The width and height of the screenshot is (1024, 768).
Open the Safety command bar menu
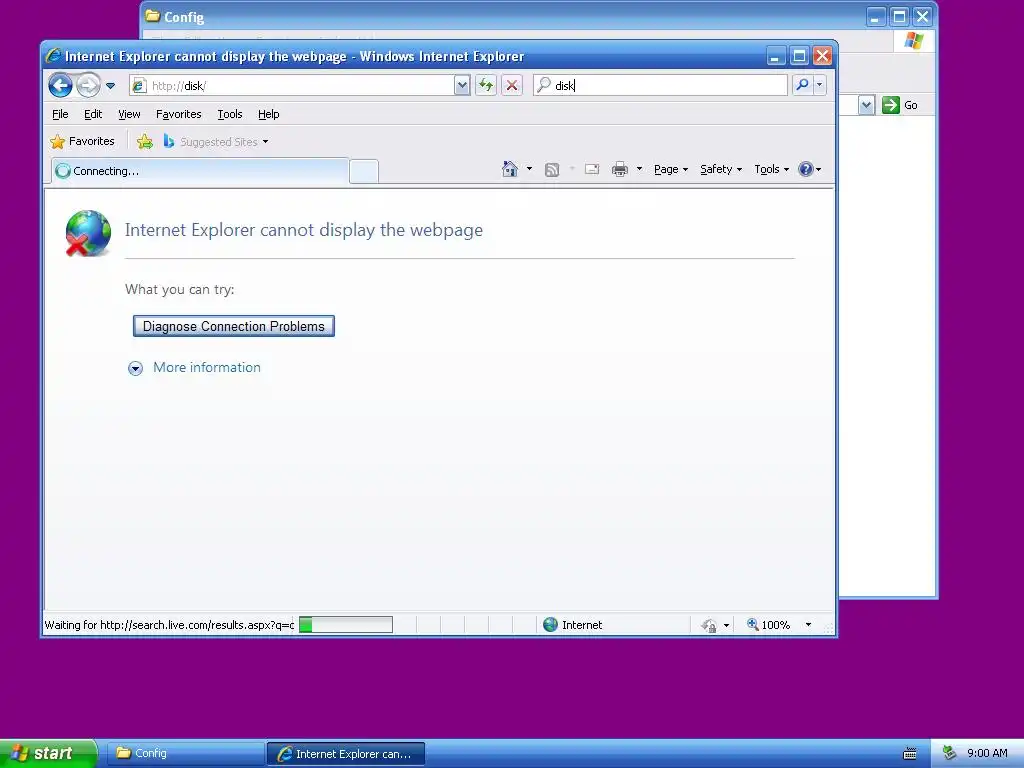[721, 169]
